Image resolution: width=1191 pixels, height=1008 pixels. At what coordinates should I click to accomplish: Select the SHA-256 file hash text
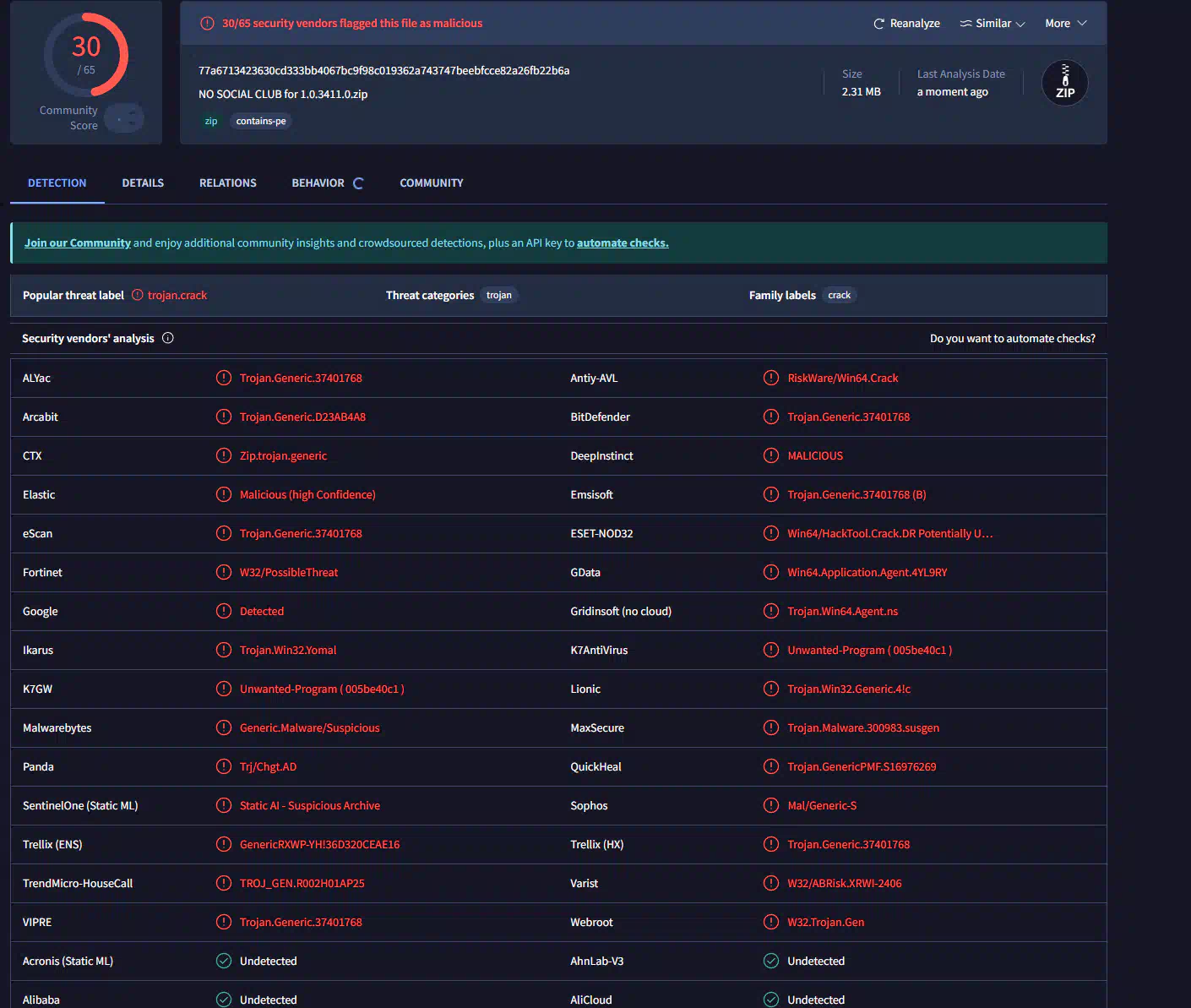click(384, 71)
